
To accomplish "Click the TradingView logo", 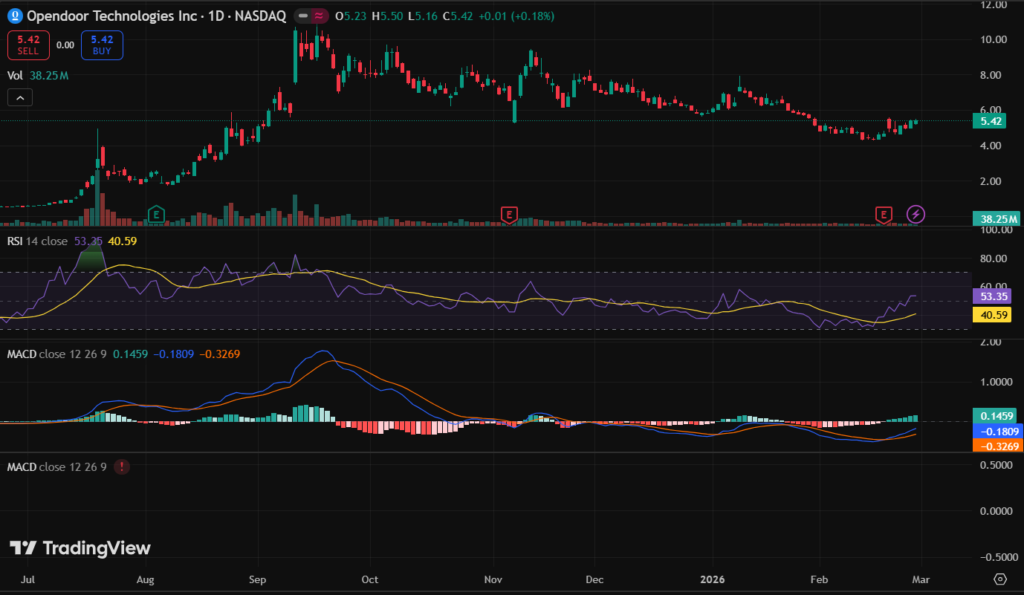I will [x=80, y=548].
